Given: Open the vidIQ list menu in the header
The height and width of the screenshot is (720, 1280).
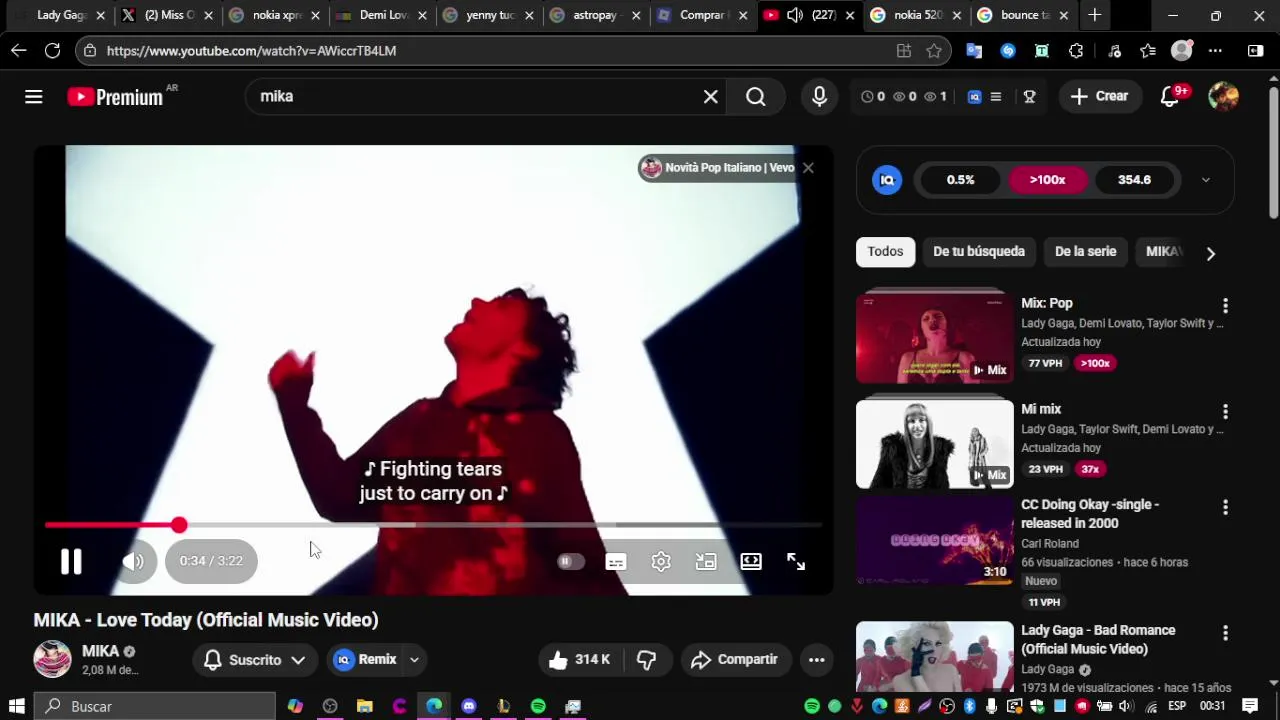Looking at the screenshot, I should tap(996, 97).
